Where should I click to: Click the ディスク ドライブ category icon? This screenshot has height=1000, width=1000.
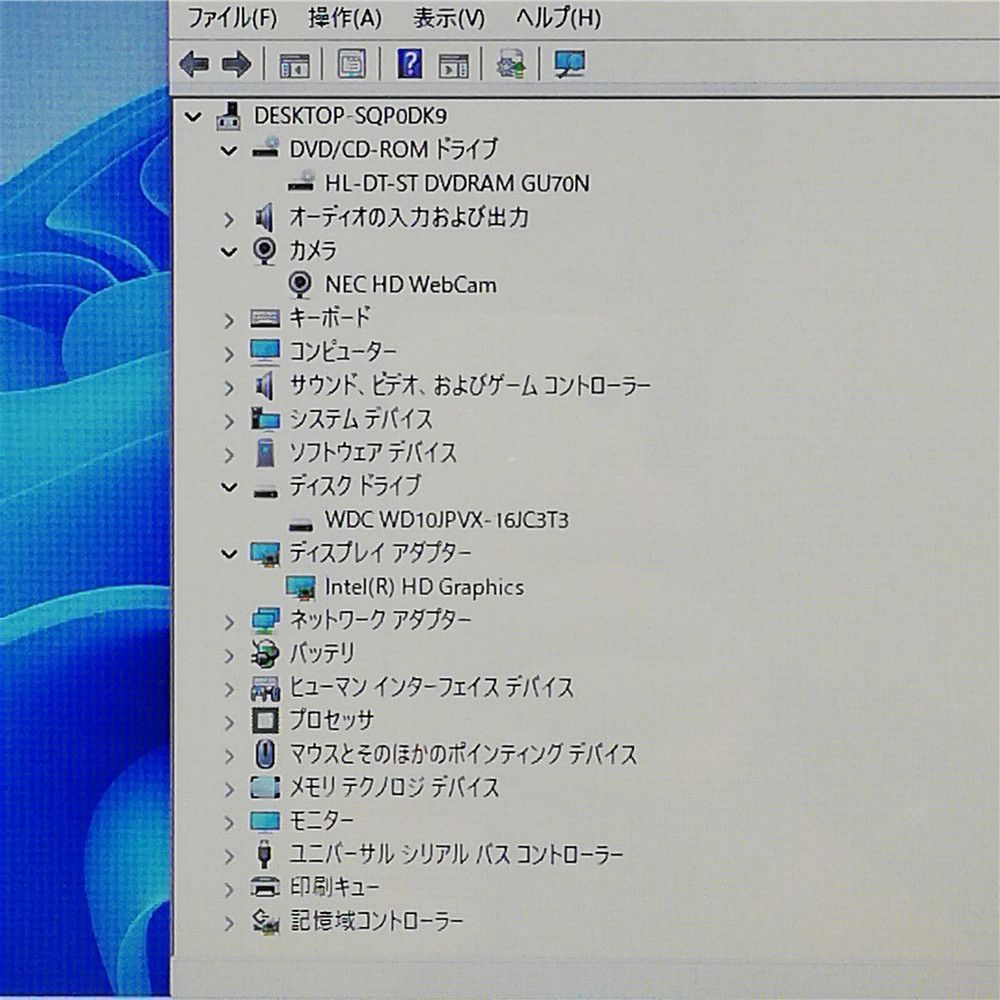click(x=265, y=492)
